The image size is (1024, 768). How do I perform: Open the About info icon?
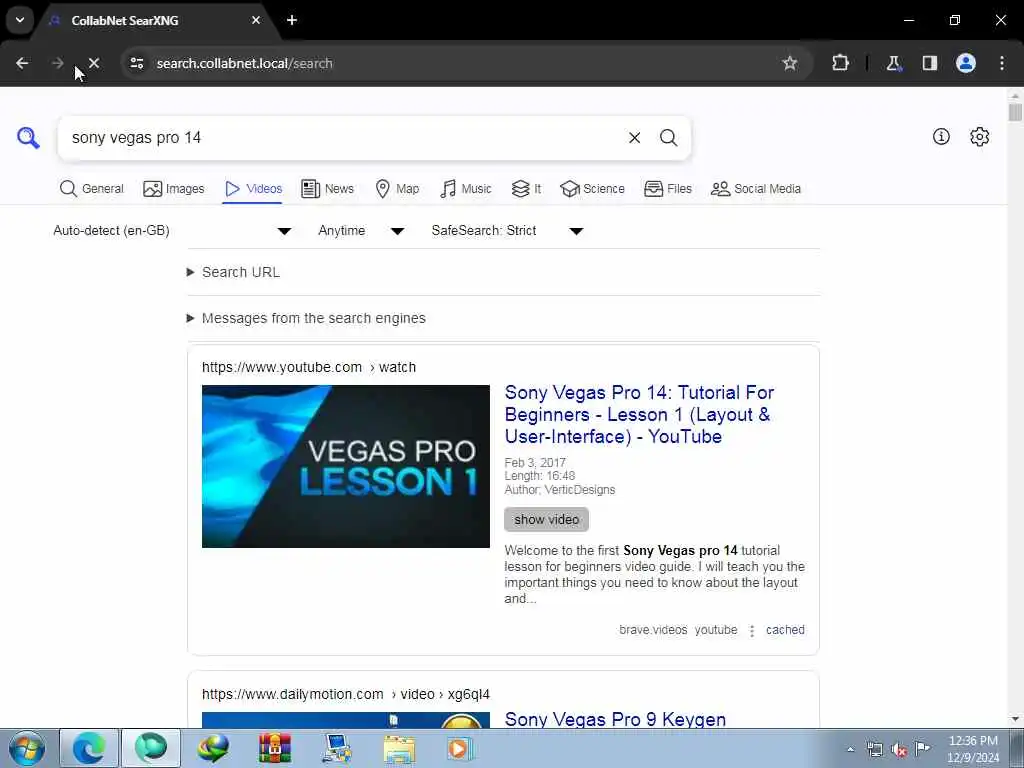point(941,136)
